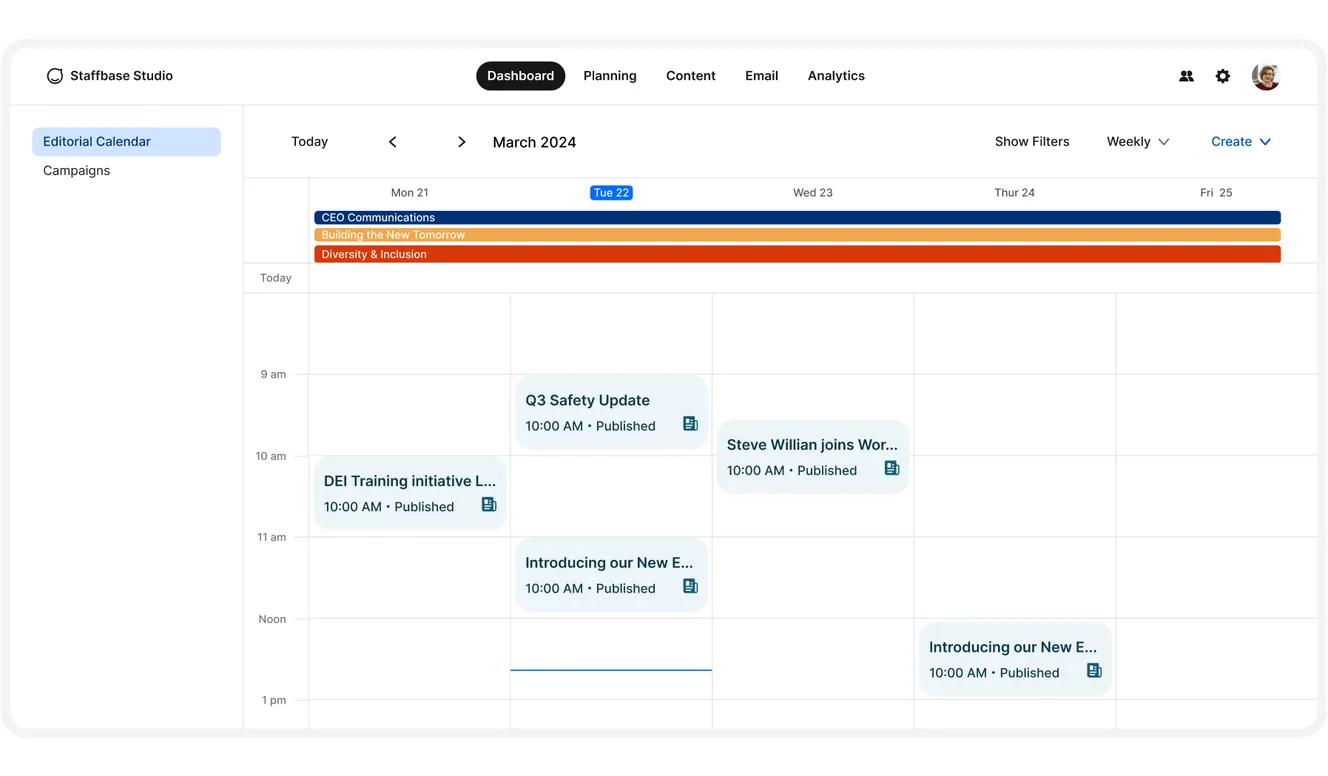Select the Tue 22 date highlight

pyautogui.click(x=611, y=192)
